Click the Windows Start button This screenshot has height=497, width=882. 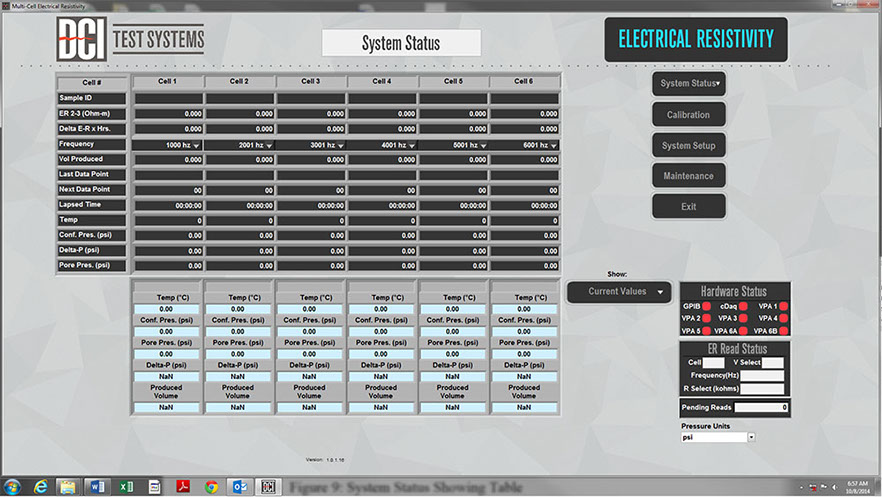tap(13, 487)
